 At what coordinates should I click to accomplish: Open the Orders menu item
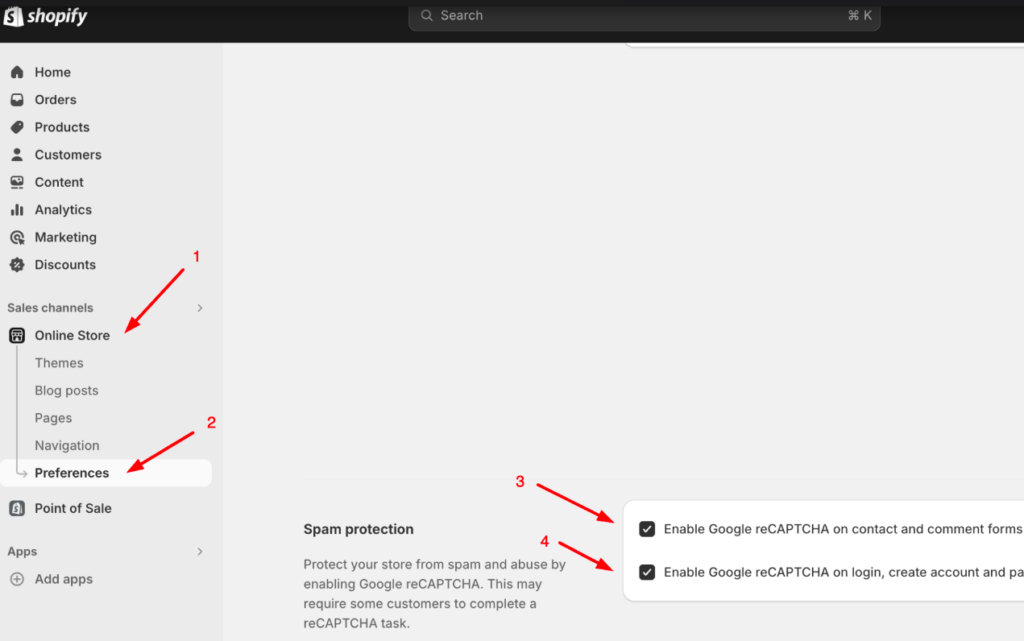pos(56,99)
